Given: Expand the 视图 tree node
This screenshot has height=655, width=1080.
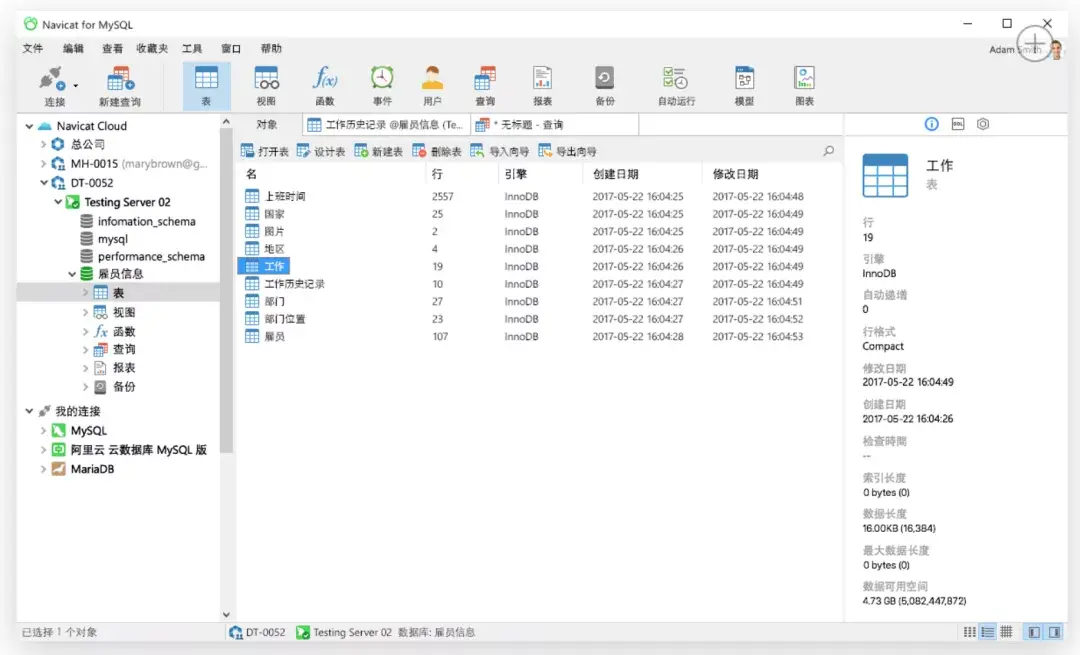Looking at the screenshot, I should (85, 312).
